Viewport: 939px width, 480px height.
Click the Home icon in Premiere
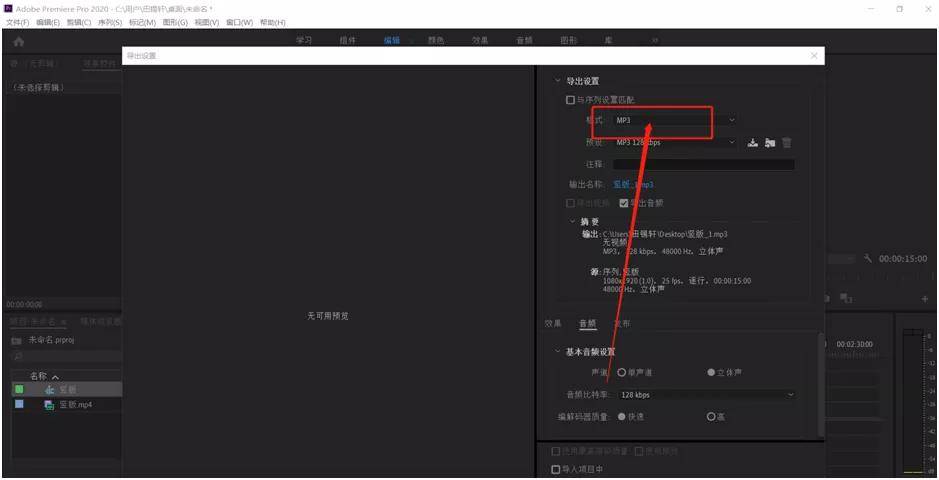19,41
